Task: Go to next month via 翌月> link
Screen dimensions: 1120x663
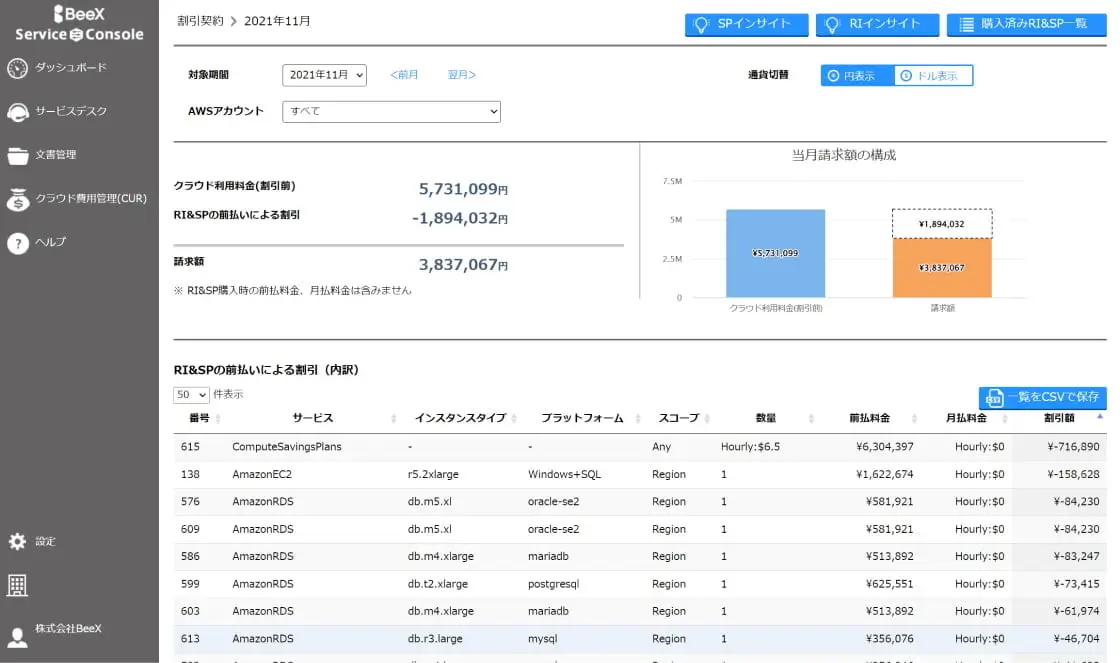Action: (x=461, y=75)
